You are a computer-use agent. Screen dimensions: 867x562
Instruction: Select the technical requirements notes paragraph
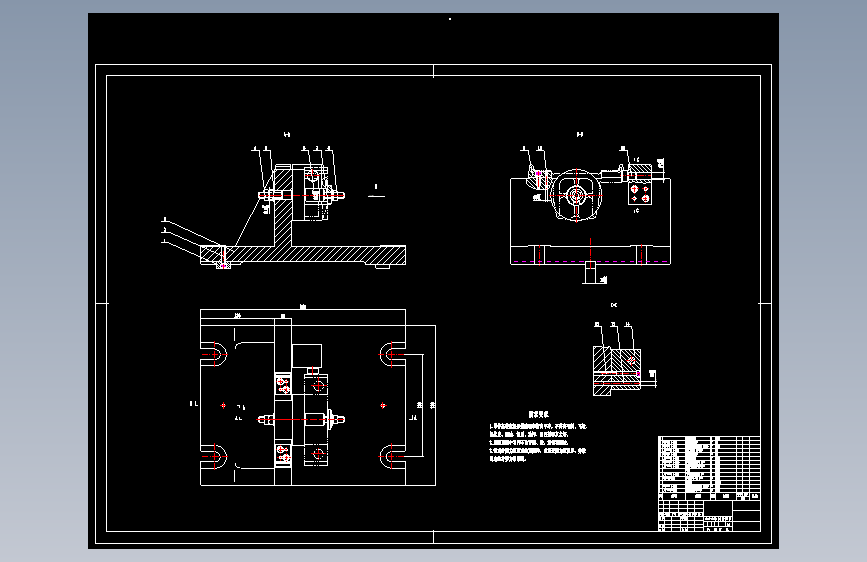pos(537,443)
